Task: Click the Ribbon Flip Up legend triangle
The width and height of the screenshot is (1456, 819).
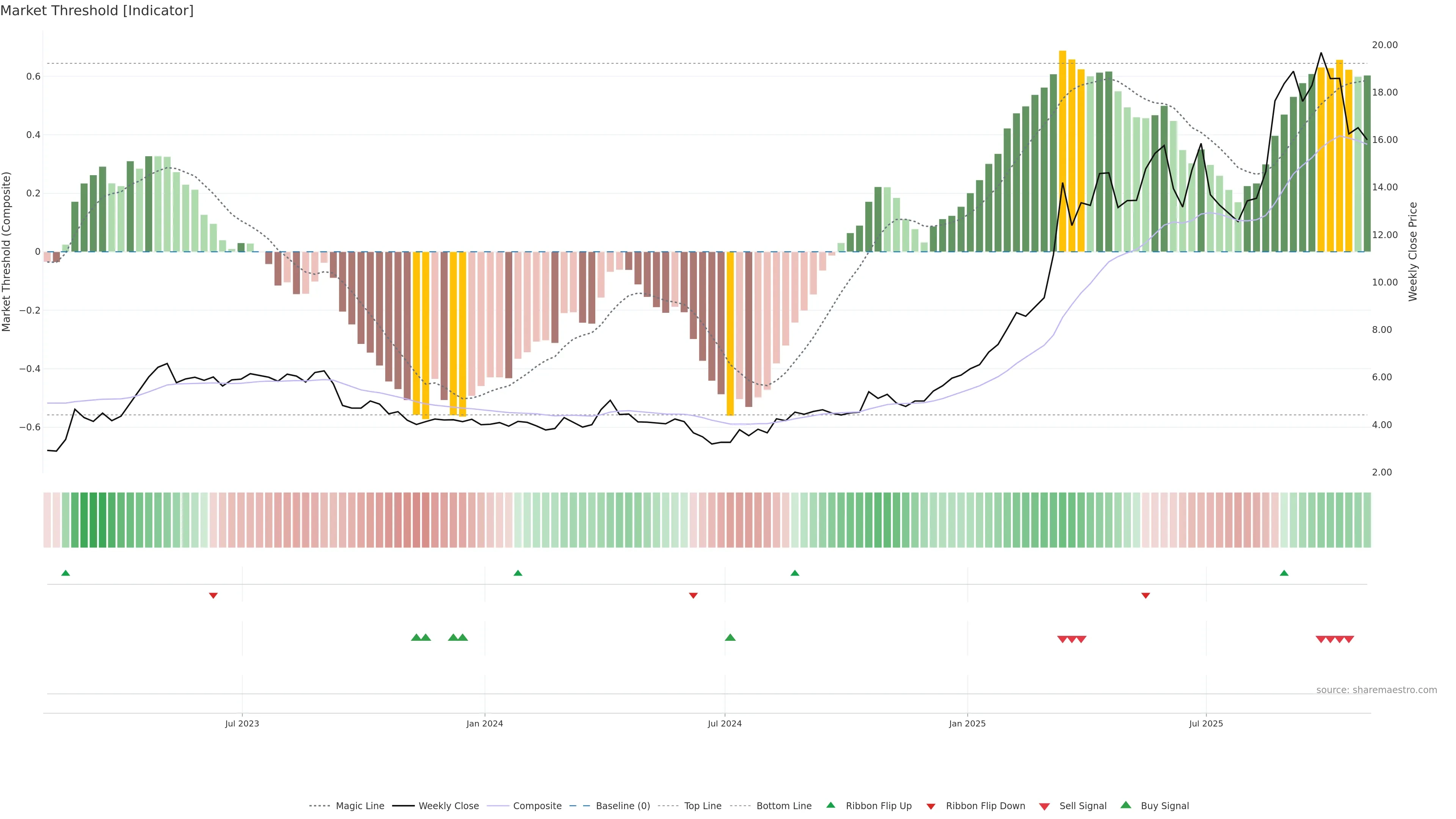Action: coord(830,805)
